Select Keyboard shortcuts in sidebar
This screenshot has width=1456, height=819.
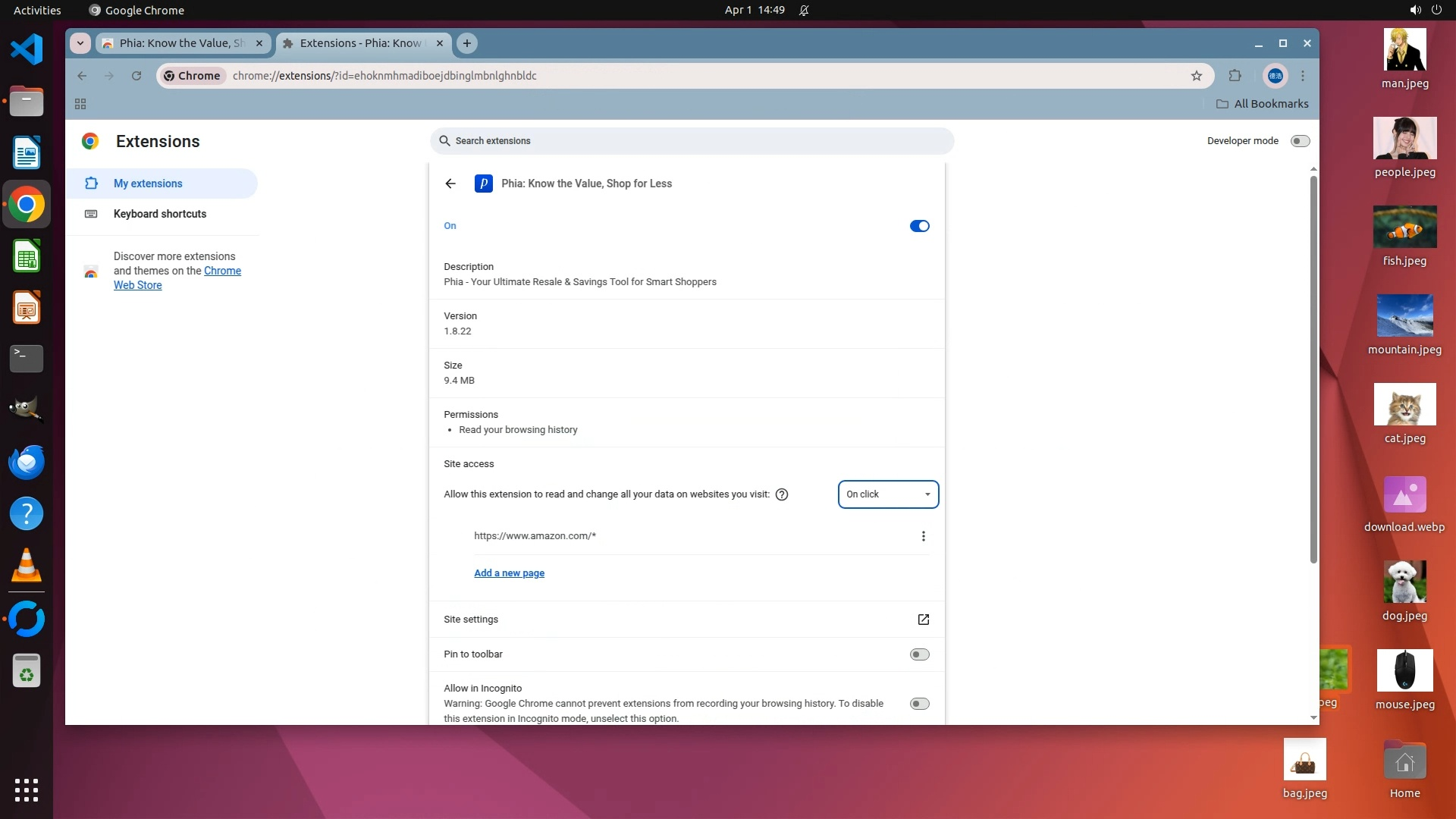point(159,214)
